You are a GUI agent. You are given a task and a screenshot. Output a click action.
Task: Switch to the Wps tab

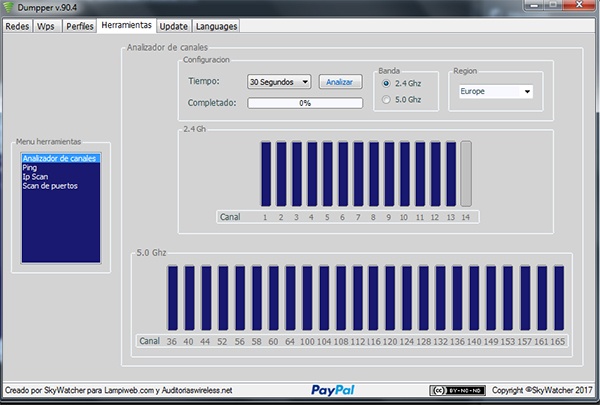click(x=46, y=26)
